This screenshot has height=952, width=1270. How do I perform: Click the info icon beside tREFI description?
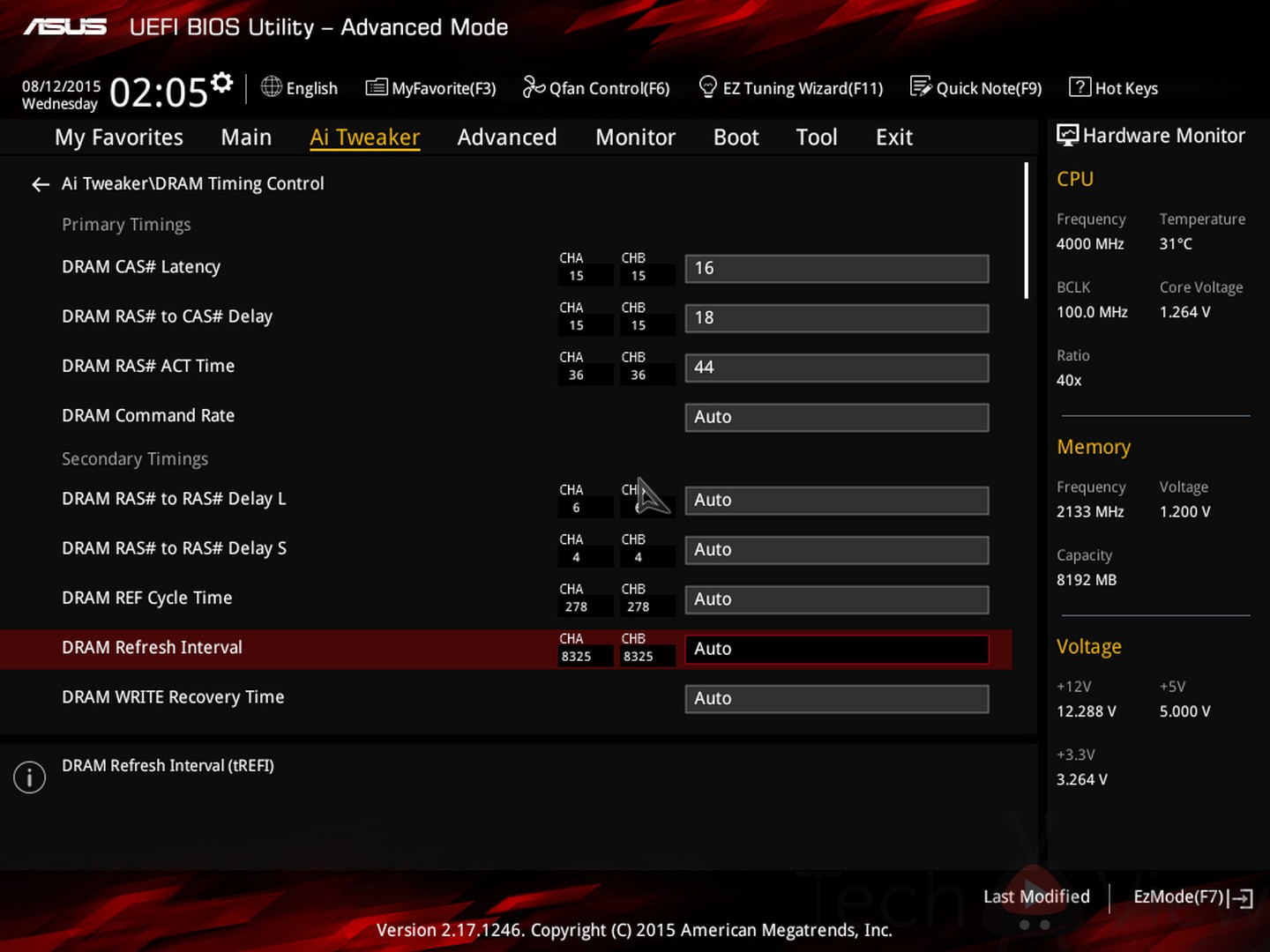coord(29,777)
